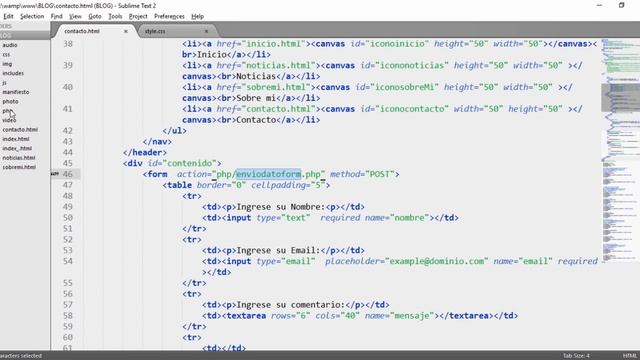Click the "mensaje" name value
640x360 pixels.
pyautogui.click(x=412, y=316)
